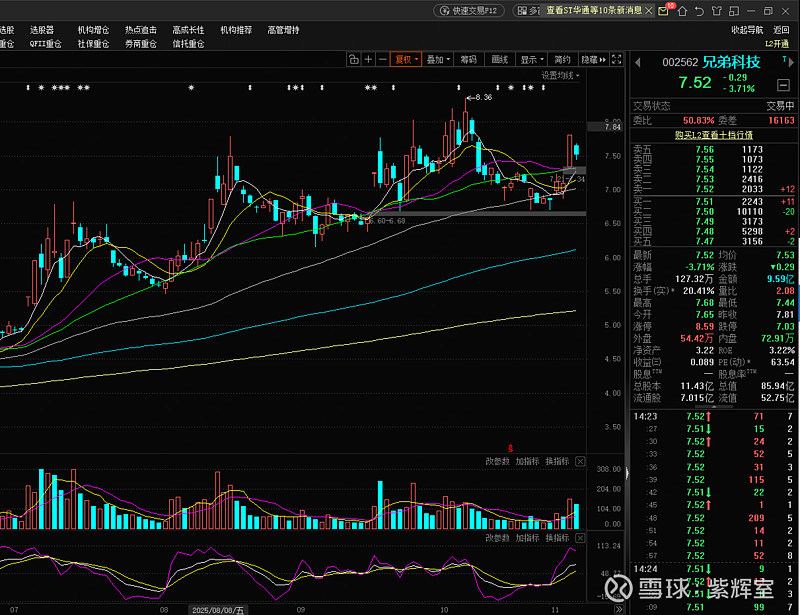Click 加指标 on the volume panel
This screenshot has height=615, width=800.
[x=527, y=461]
